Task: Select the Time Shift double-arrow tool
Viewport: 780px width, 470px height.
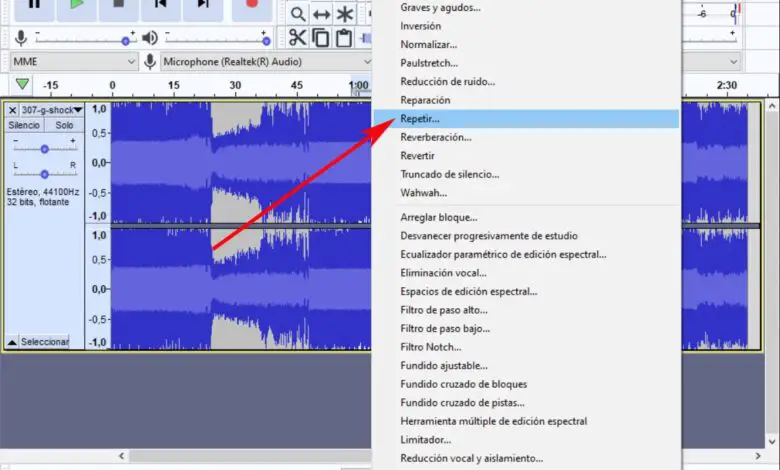Action: tap(321, 14)
